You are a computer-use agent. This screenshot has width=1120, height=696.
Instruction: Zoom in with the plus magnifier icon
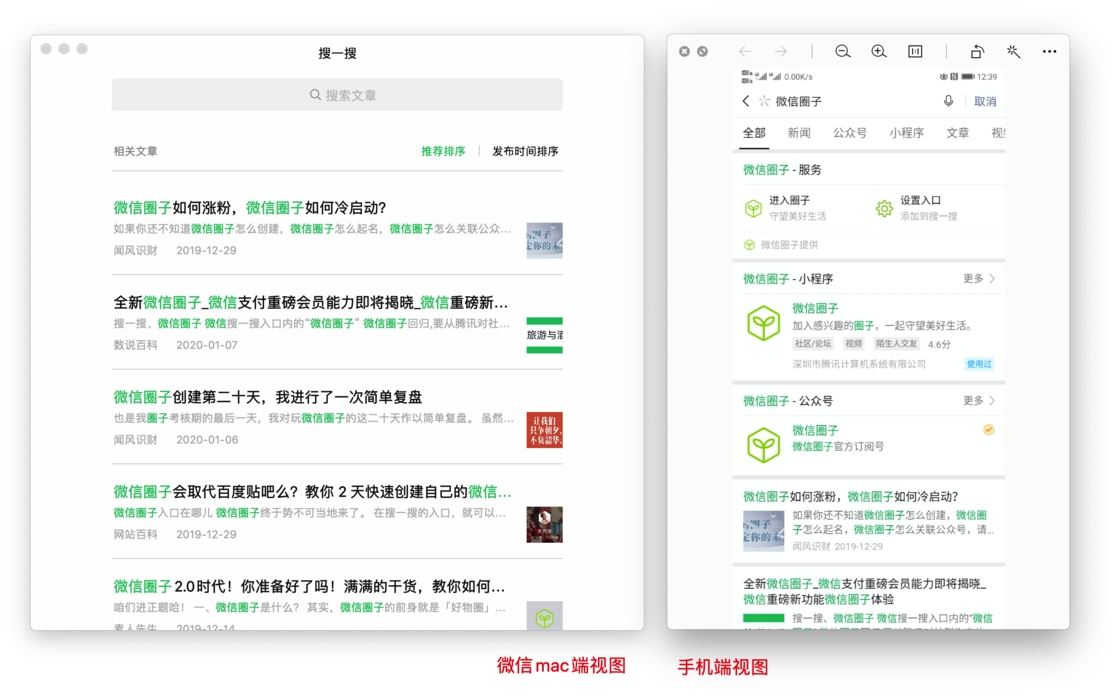[879, 51]
